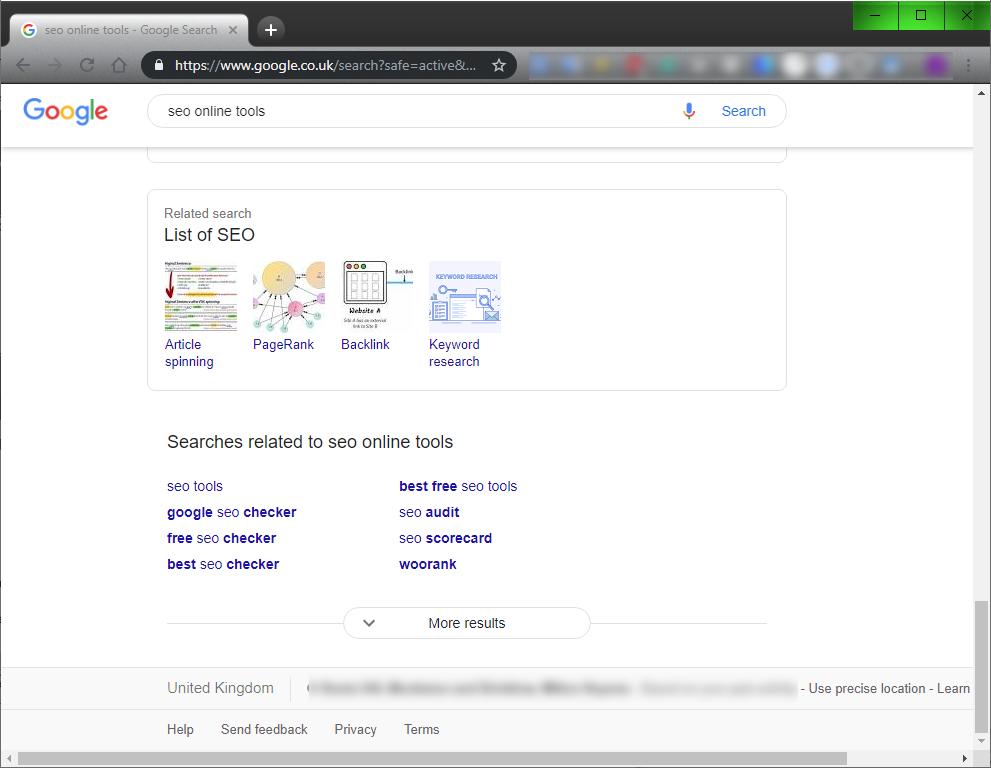Close the seo online tools tab
This screenshot has width=991, height=768.
[x=233, y=30]
